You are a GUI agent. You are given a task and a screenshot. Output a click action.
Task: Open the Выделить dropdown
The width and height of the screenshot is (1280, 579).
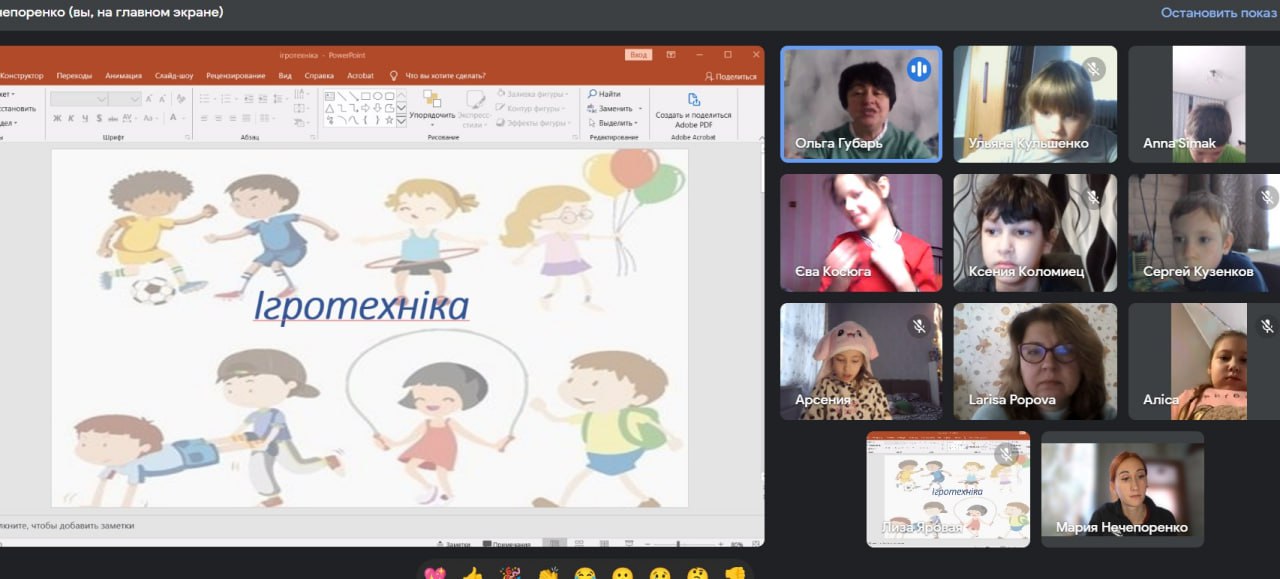click(616, 122)
